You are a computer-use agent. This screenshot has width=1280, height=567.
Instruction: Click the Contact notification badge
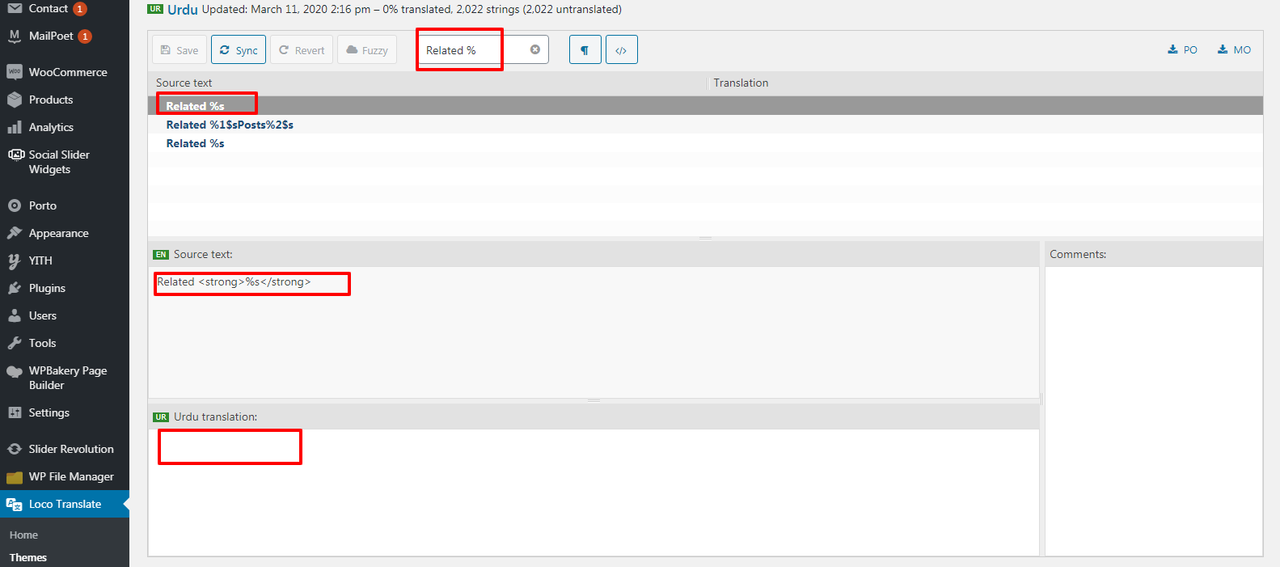80,9
